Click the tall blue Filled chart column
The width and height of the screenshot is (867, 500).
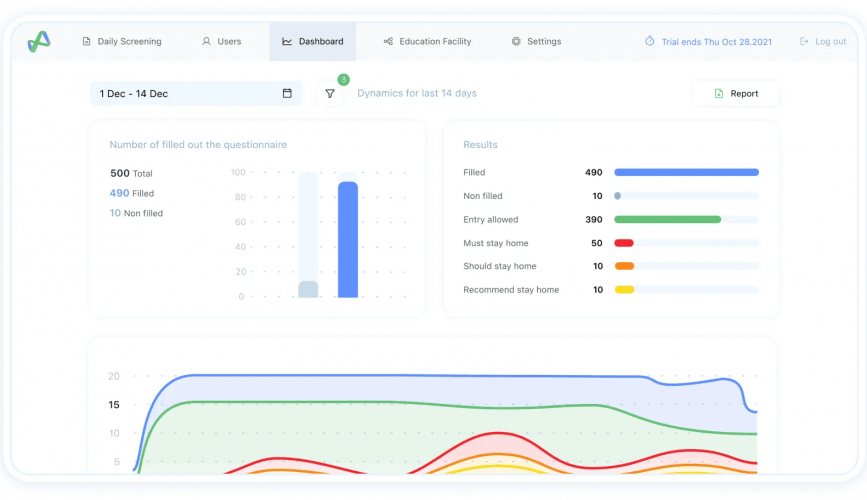coord(348,239)
